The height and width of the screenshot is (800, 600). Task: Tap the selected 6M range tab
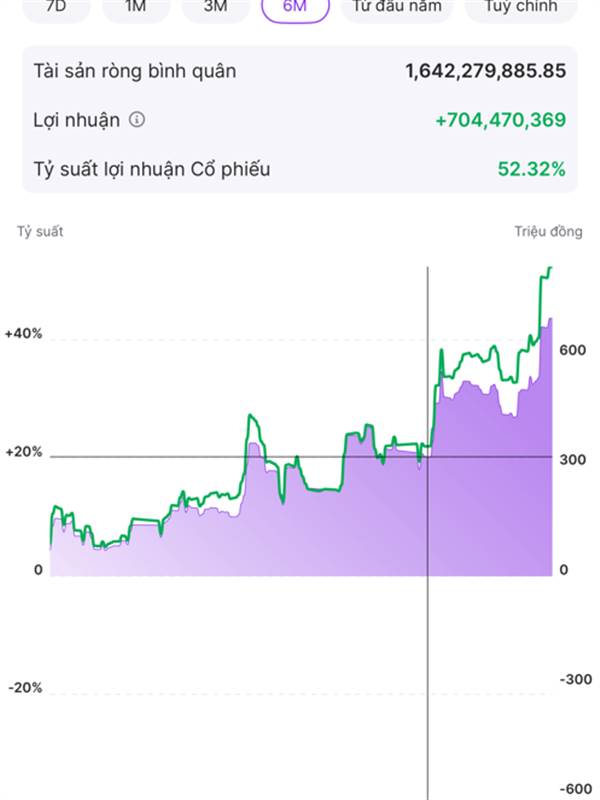[x=295, y=8]
